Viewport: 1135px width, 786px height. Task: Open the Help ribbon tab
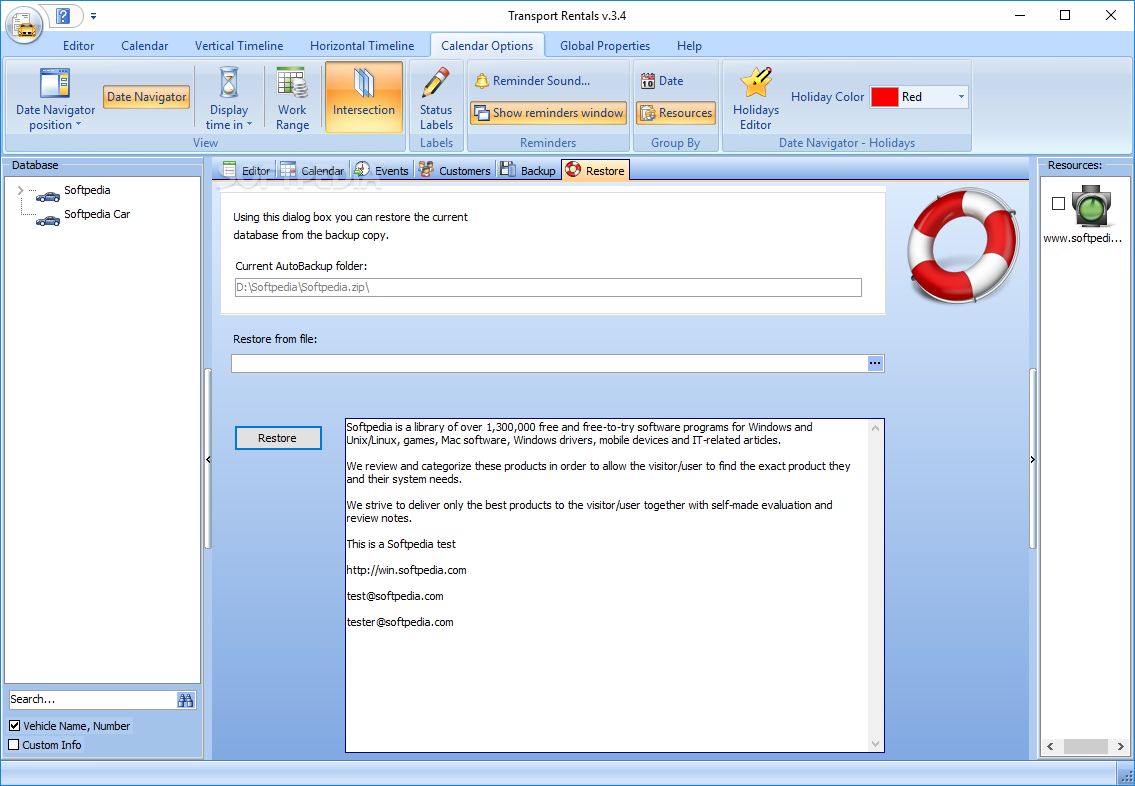pyautogui.click(x=689, y=46)
